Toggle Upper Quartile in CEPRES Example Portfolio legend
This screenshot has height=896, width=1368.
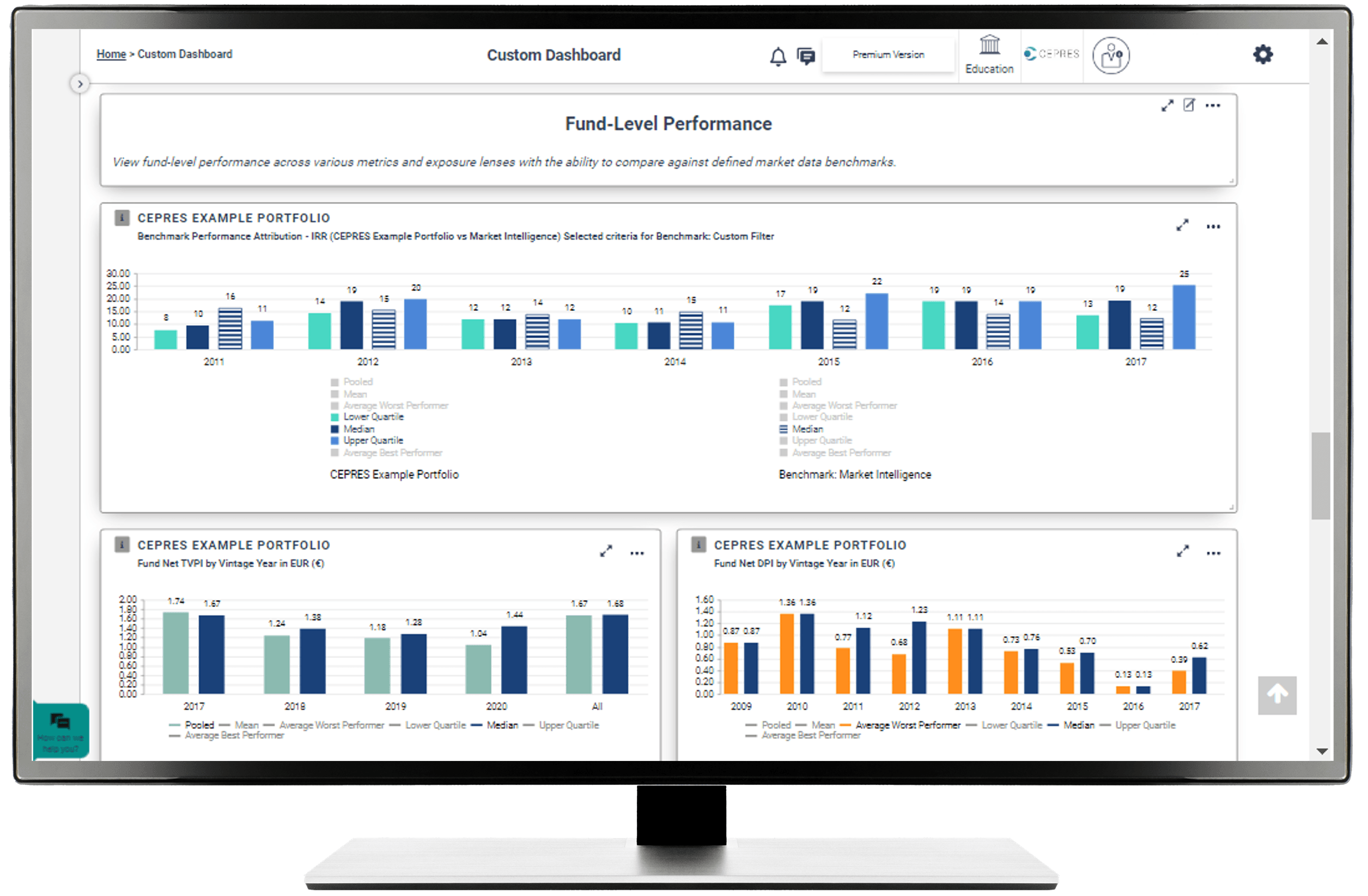click(x=367, y=441)
